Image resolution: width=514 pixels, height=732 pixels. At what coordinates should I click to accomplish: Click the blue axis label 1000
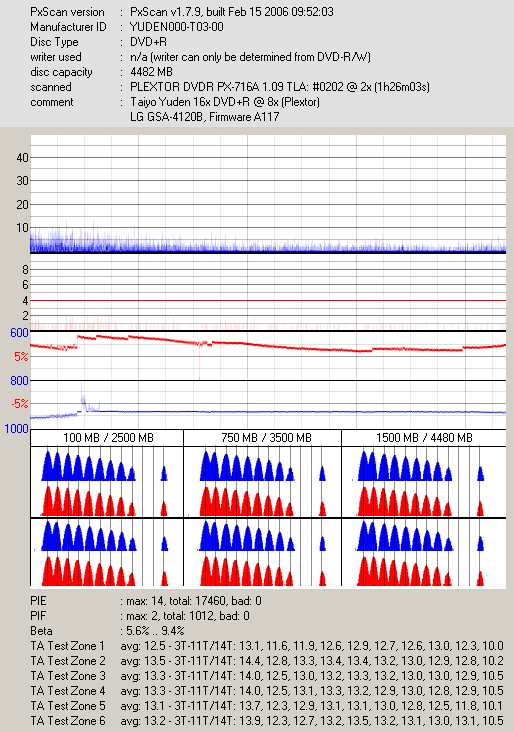(x=17, y=429)
